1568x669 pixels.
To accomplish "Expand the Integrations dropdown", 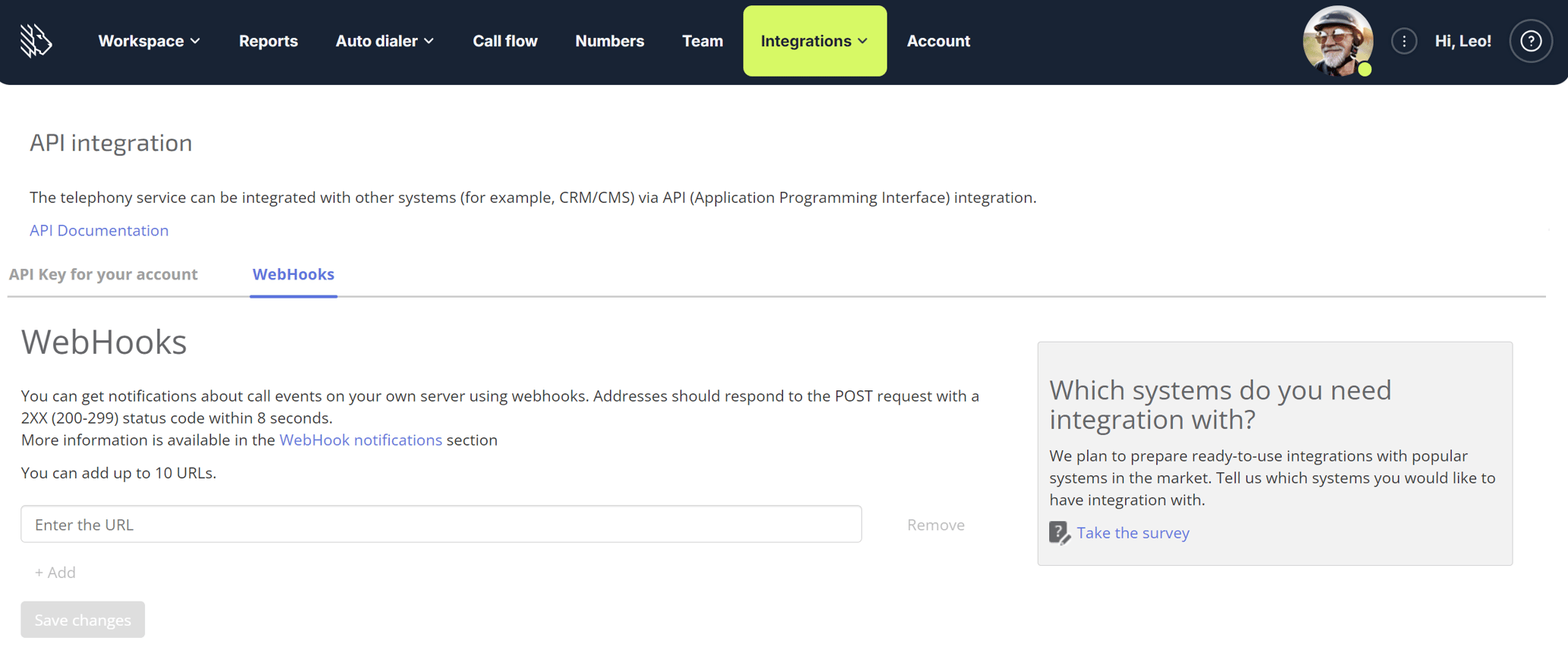I will [x=814, y=41].
